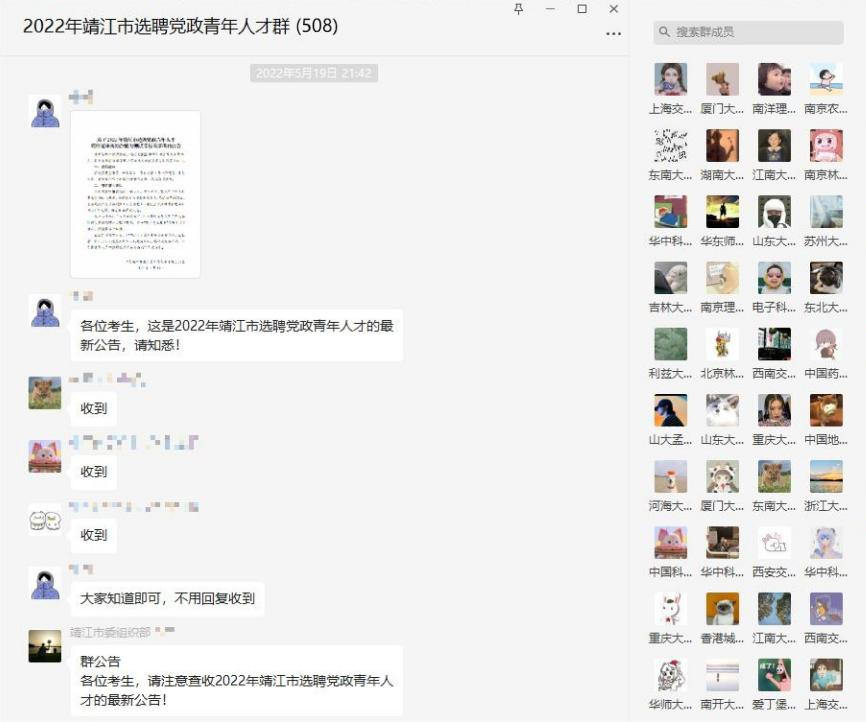
Task: Maximize the chat window
Action: tap(582, 9)
